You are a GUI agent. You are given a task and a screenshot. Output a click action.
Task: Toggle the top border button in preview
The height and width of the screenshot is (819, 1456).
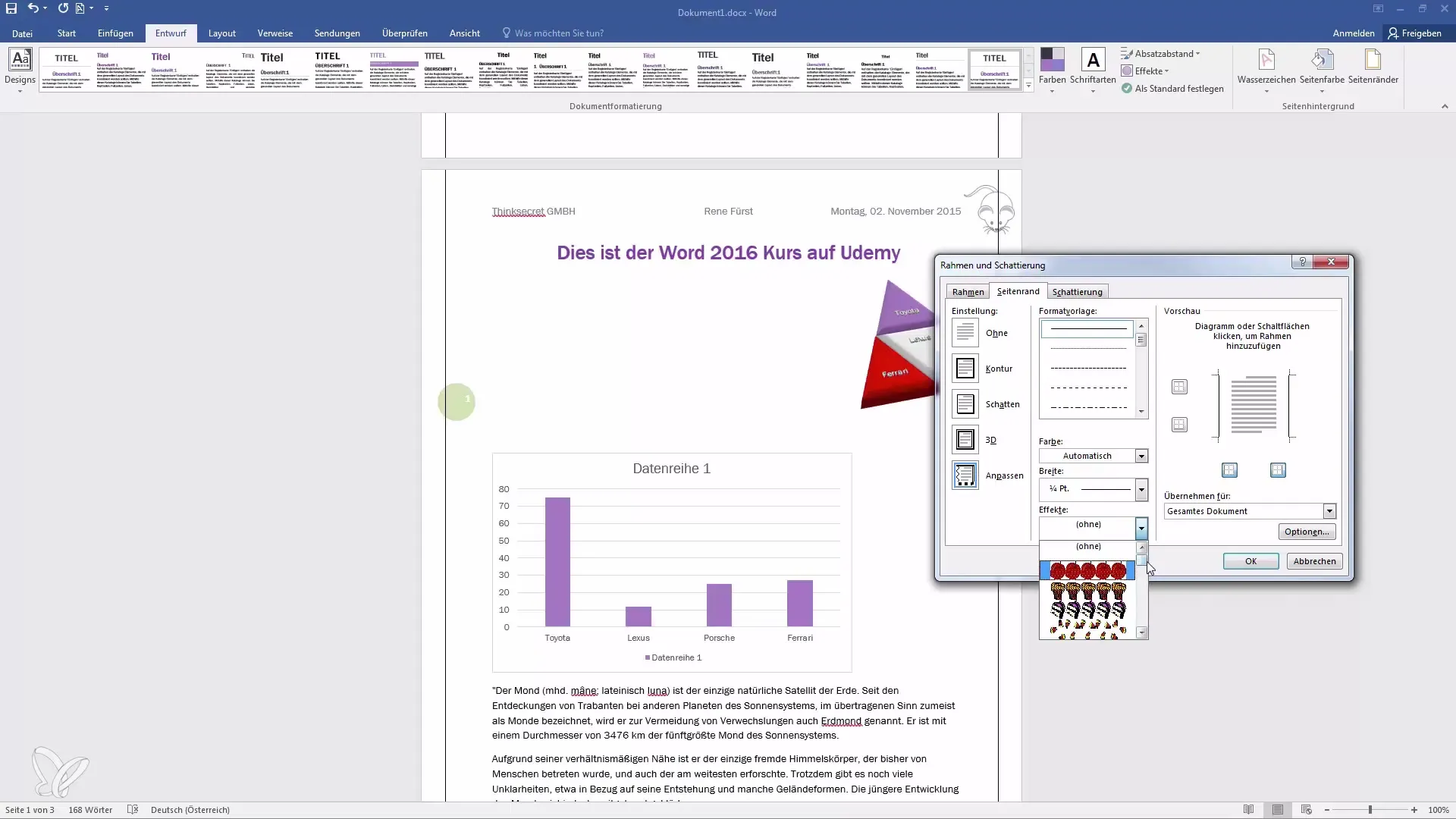tap(1179, 387)
